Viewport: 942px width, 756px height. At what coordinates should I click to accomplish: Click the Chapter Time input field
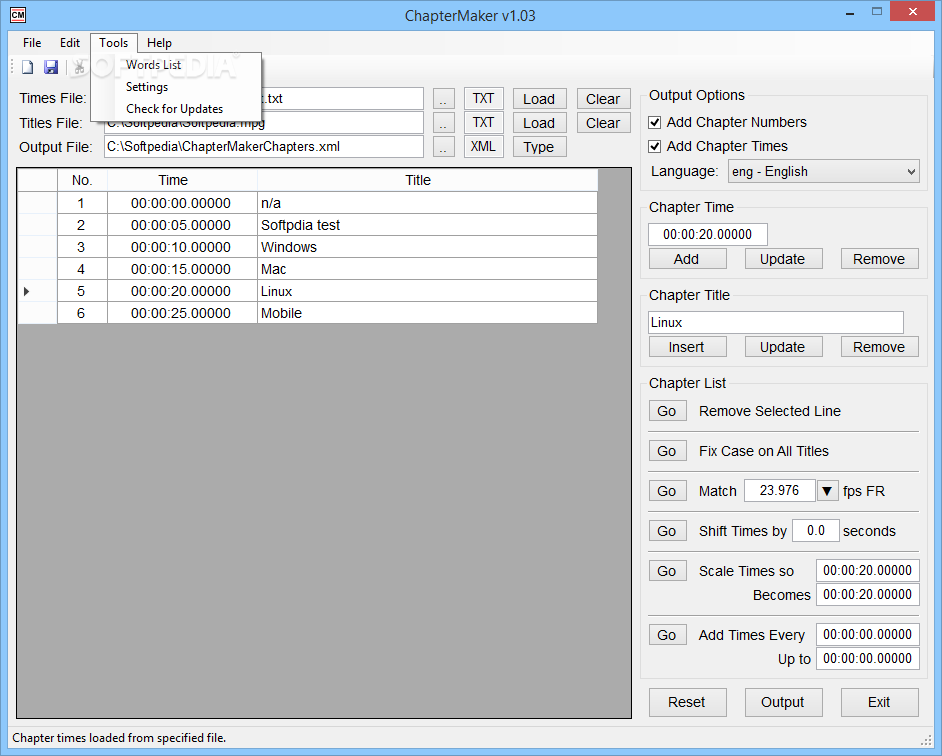[x=708, y=234]
